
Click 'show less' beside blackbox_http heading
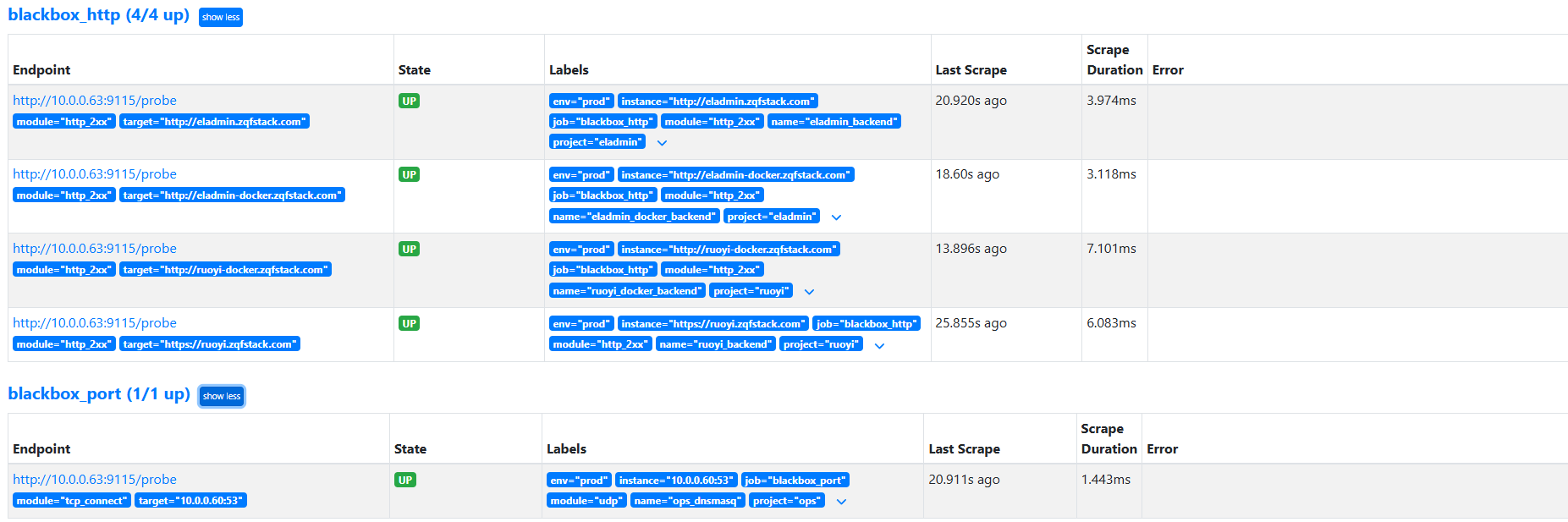click(x=220, y=17)
